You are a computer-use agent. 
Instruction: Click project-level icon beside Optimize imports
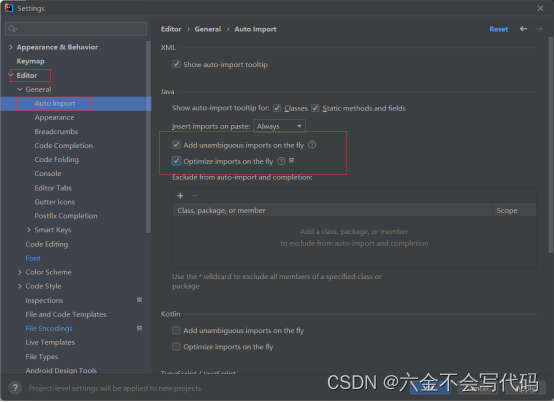tap(291, 161)
